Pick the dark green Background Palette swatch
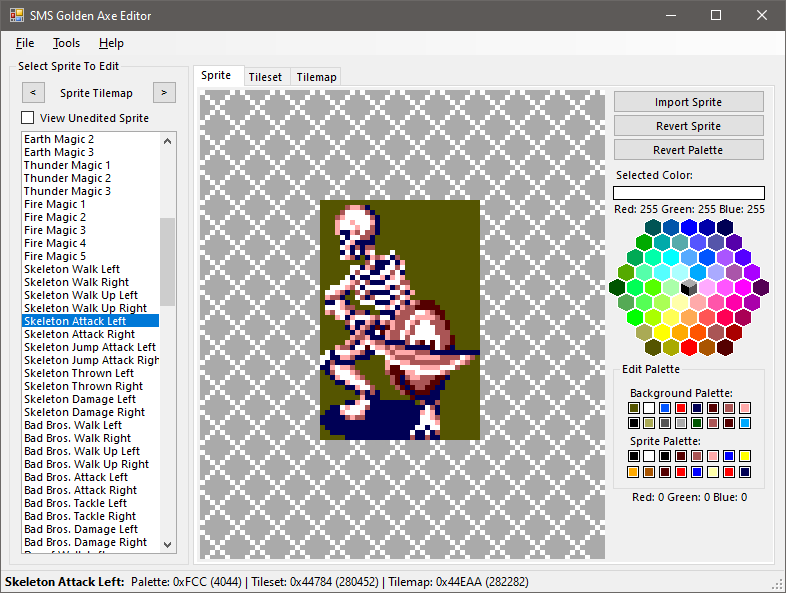Viewport: 786px width, 593px height. (x=697, y=423)
